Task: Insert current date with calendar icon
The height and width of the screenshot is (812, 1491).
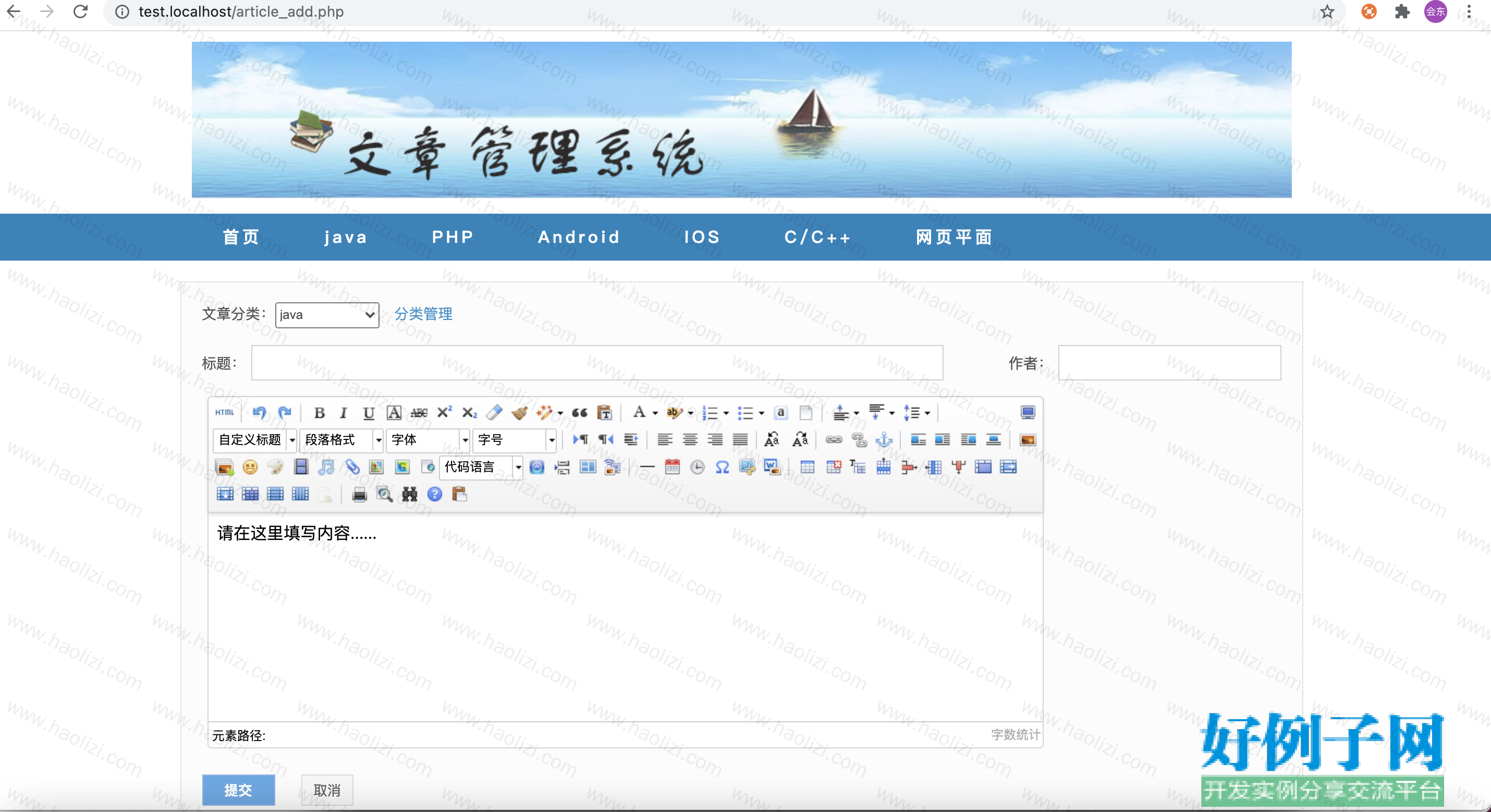Action: [673, 467]
